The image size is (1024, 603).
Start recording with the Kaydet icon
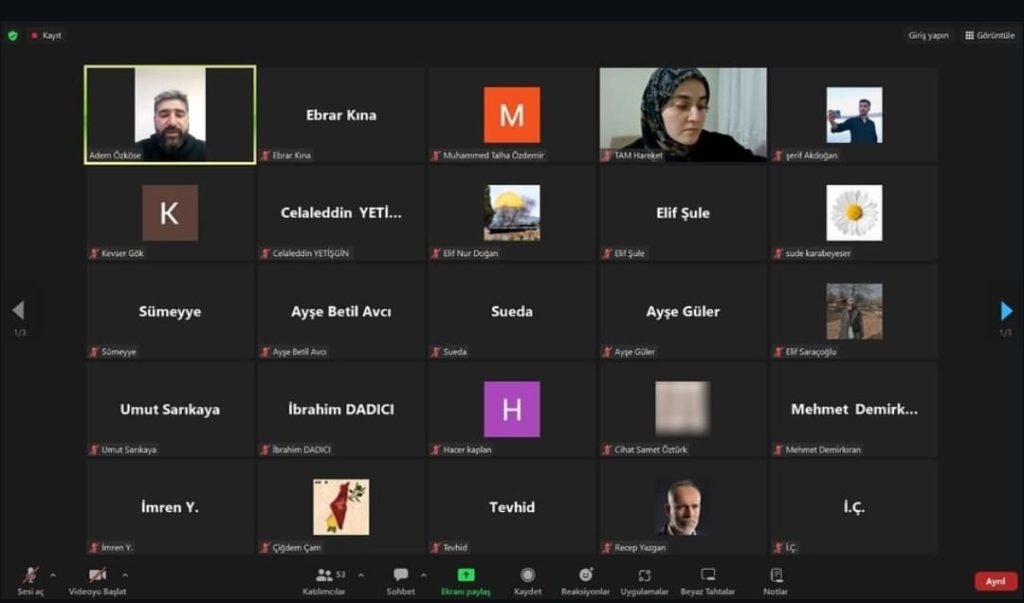[528, 576]
